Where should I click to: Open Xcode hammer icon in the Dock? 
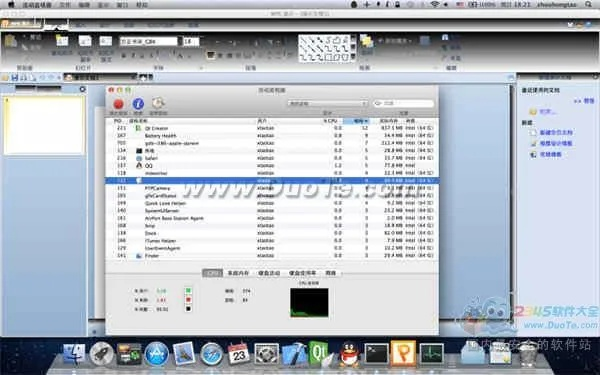(294, 354)
